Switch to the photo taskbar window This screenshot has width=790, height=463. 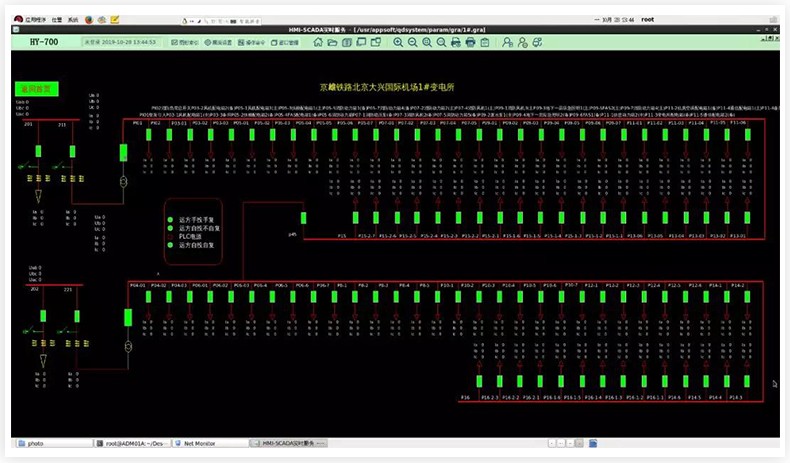point(36,443)
